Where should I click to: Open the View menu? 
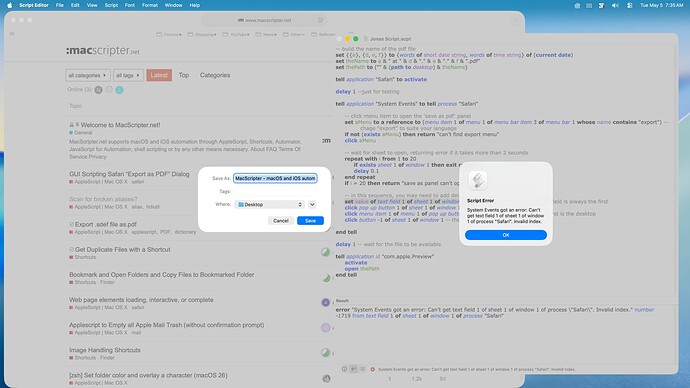(x=92, y=5)
